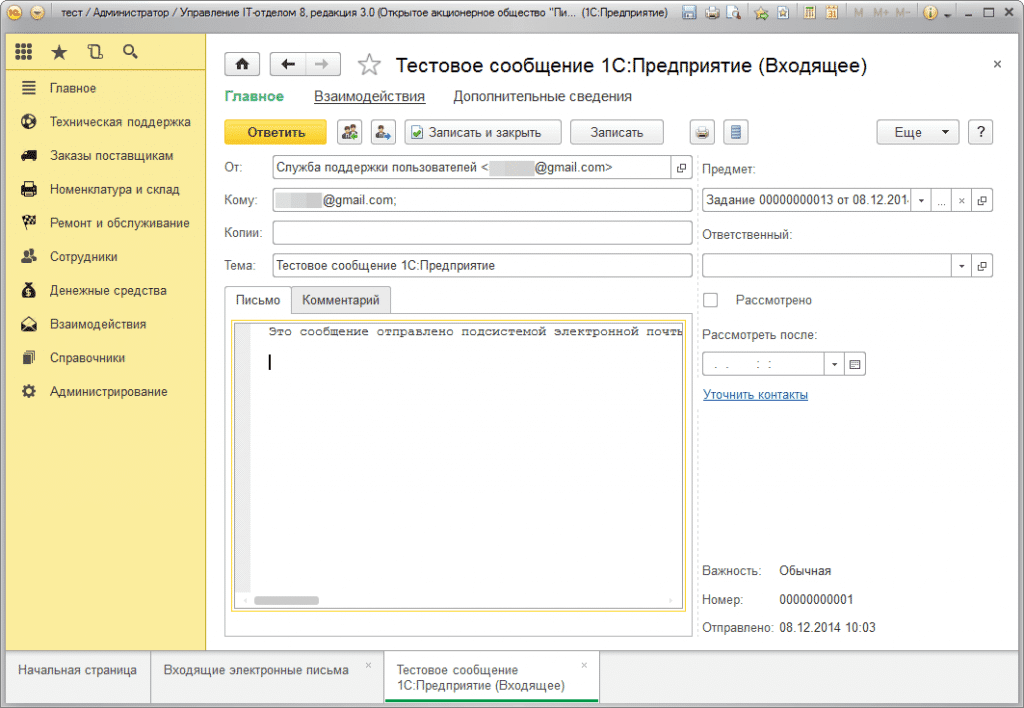Open the calendar icon in title bar

click(831, 12)
